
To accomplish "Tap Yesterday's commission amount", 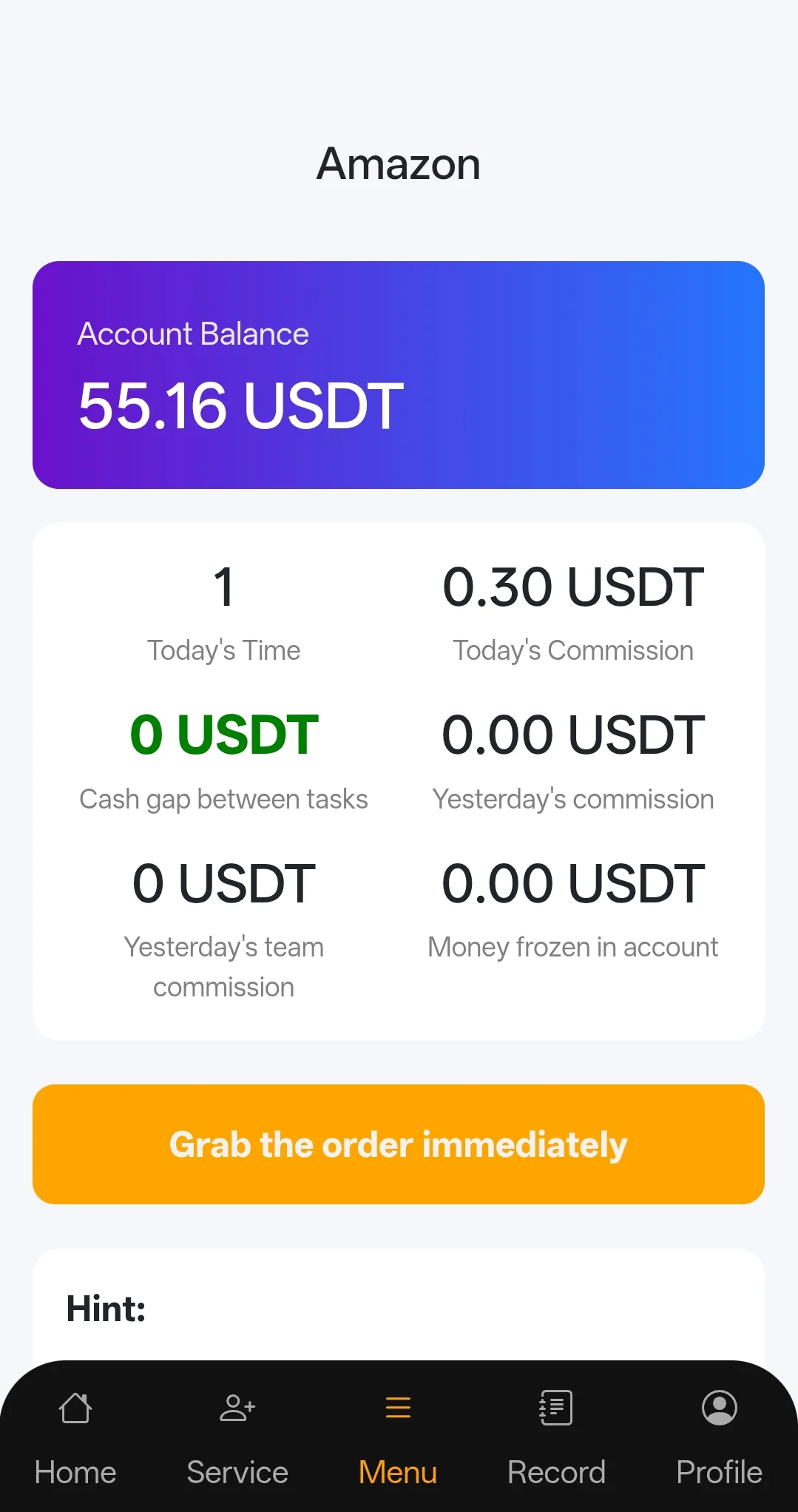I will point(573,735).
